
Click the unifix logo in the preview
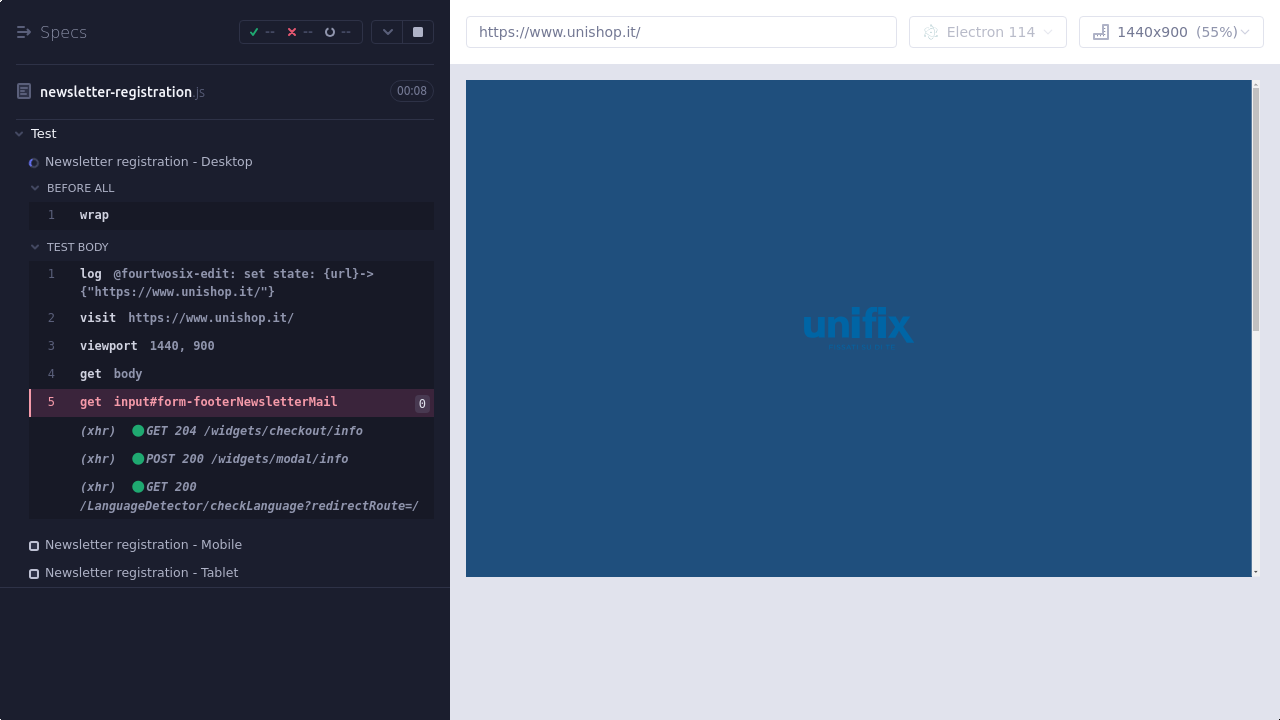tap(858, 327)
